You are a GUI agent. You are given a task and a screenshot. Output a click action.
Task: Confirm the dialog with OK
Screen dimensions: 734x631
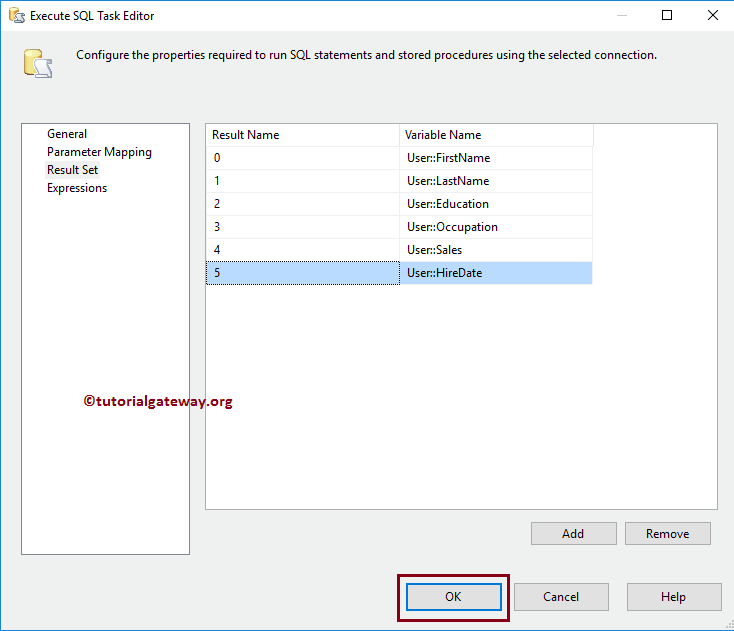454,597
